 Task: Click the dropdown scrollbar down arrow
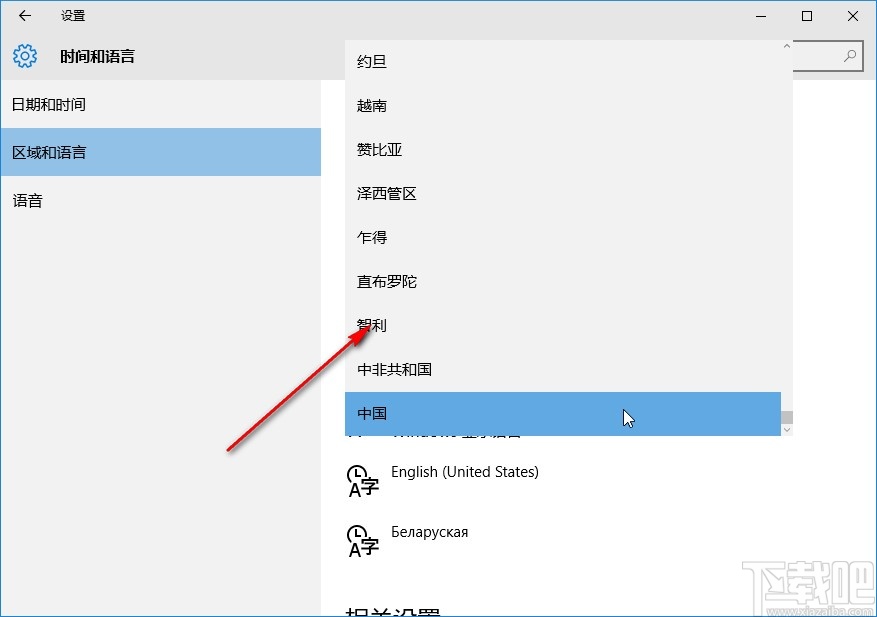(787, 428)
